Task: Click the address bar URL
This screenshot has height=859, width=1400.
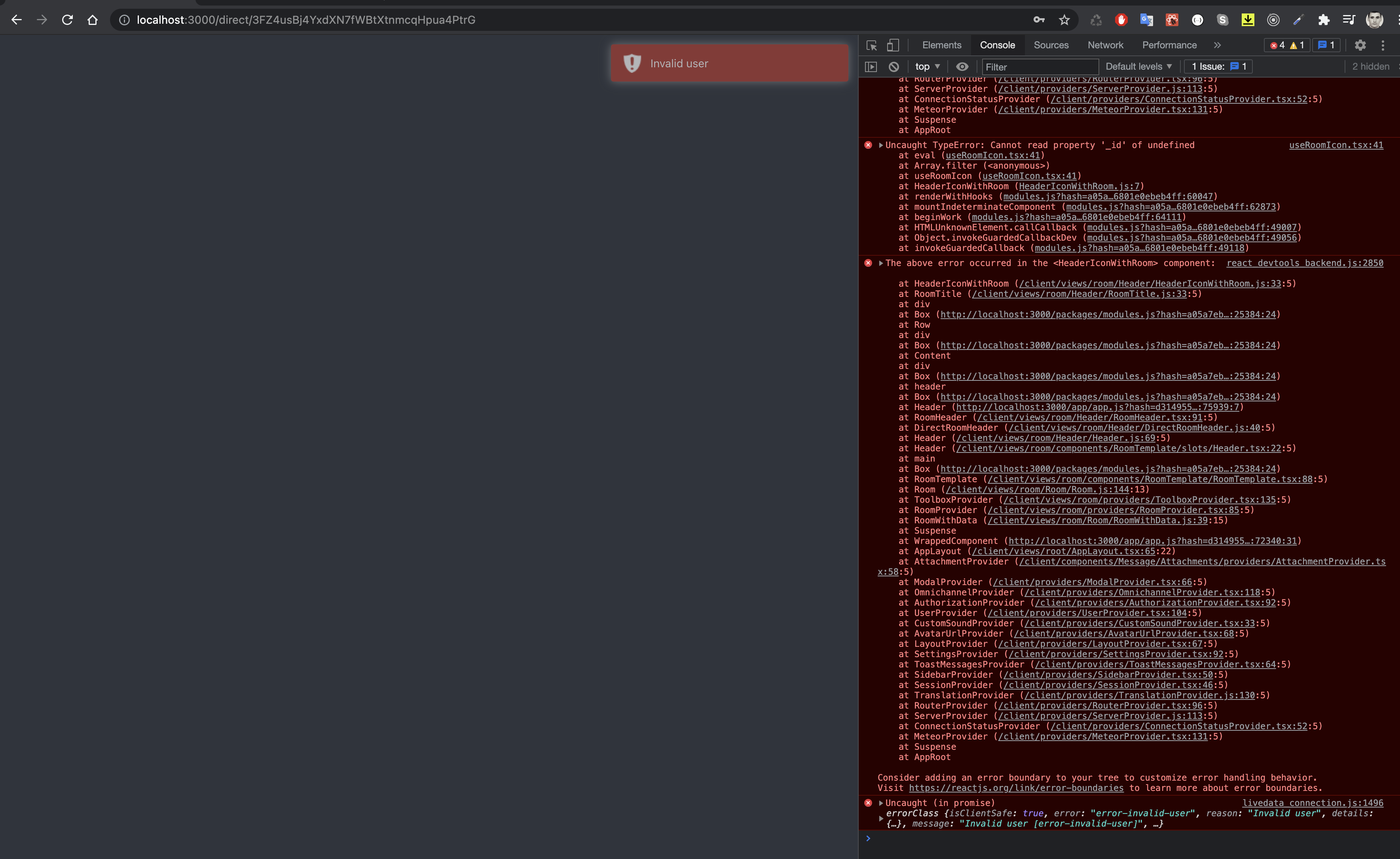Action: pyautogui.click(x=306, y=20)
